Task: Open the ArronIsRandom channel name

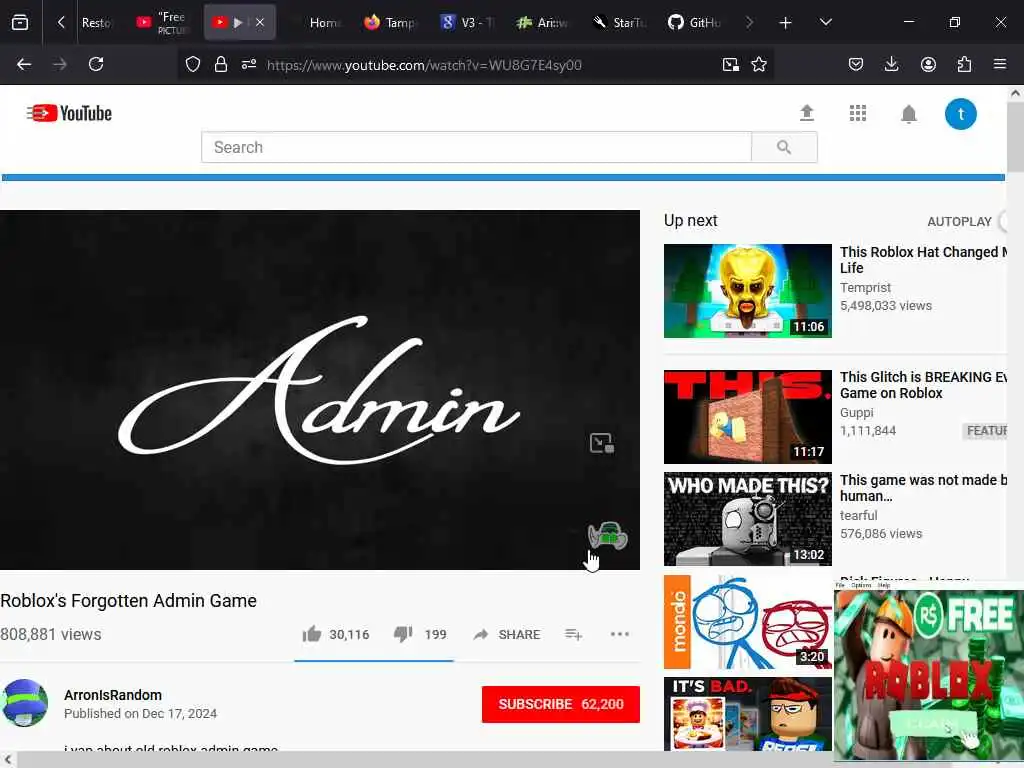Action: [x=113, y=695]
